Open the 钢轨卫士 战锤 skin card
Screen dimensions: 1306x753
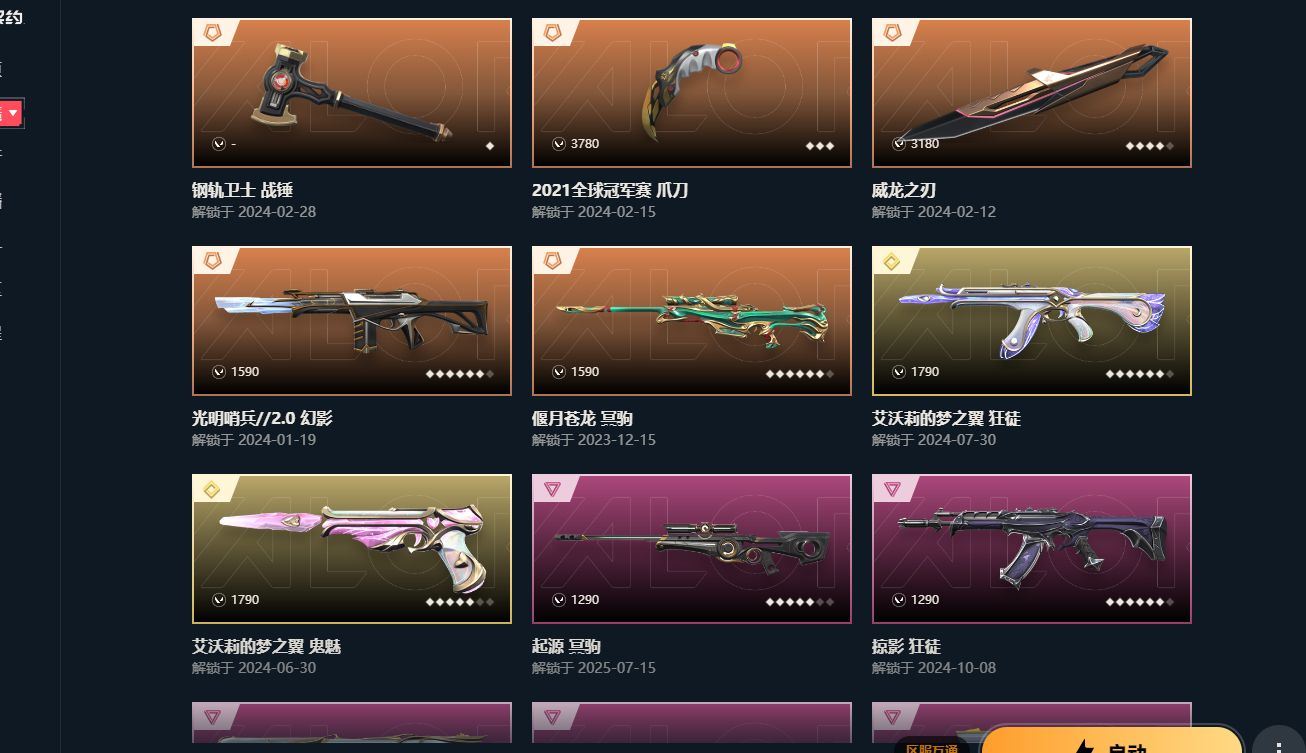(x=352, y=93)
